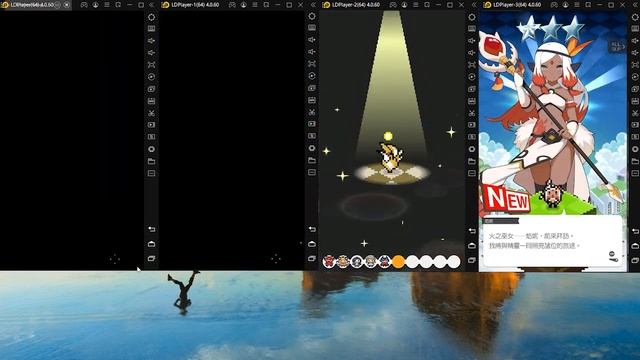Open account icon in first LDPlayer title bar
The height and width of the screenshot is (360, 640).
click(95, 5)
